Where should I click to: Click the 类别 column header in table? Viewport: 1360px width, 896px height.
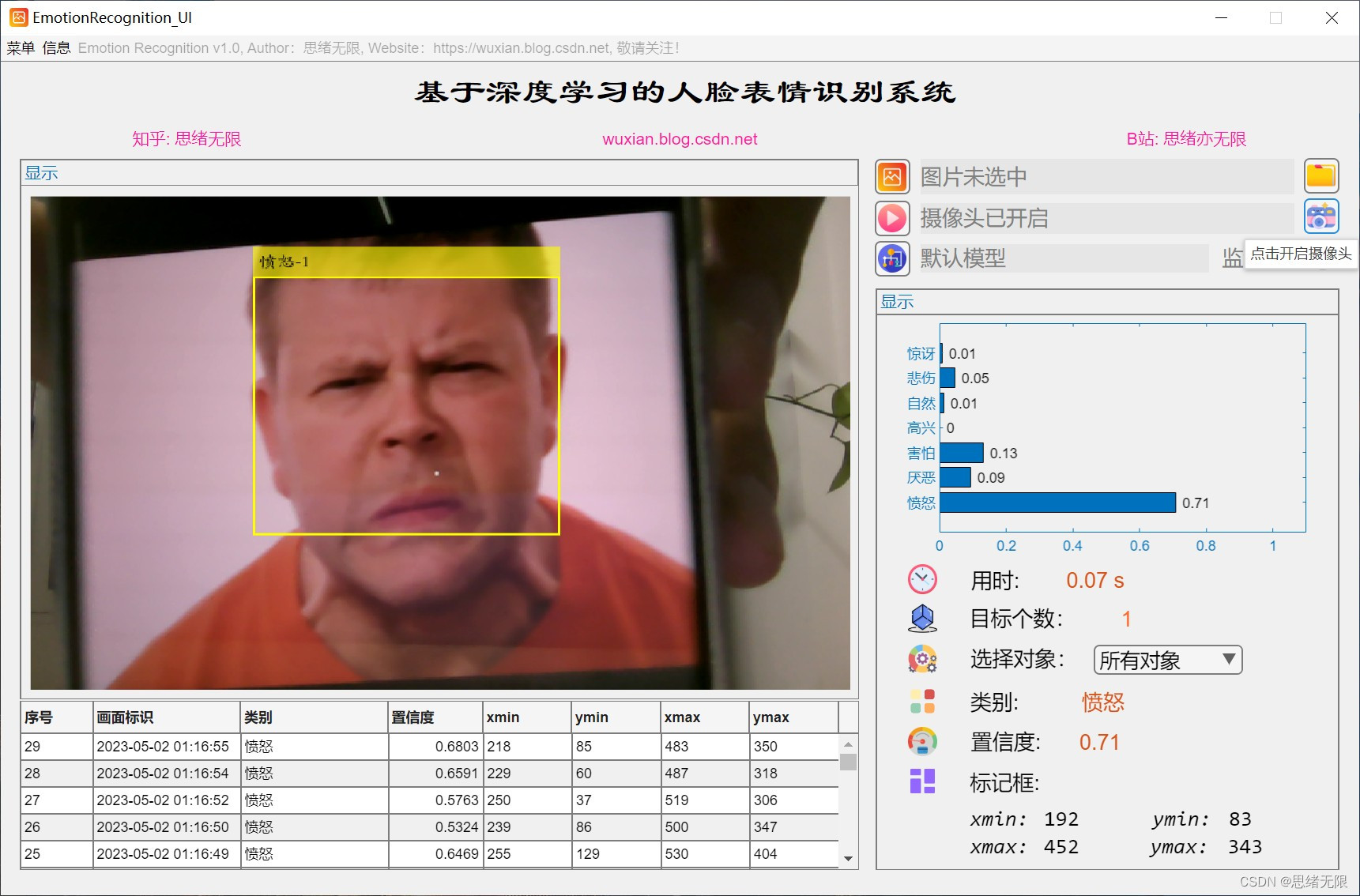point(315,717)
